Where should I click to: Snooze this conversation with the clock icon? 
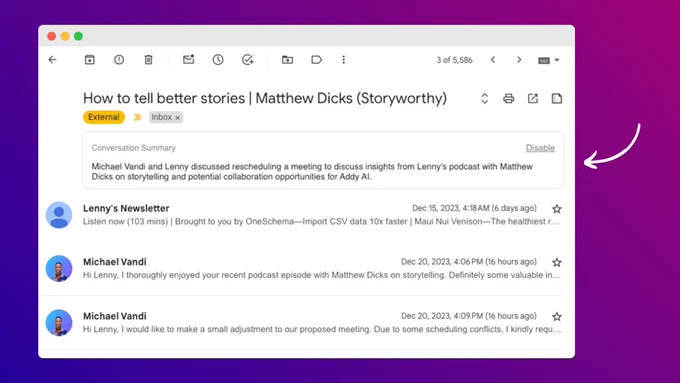[218, 60]
